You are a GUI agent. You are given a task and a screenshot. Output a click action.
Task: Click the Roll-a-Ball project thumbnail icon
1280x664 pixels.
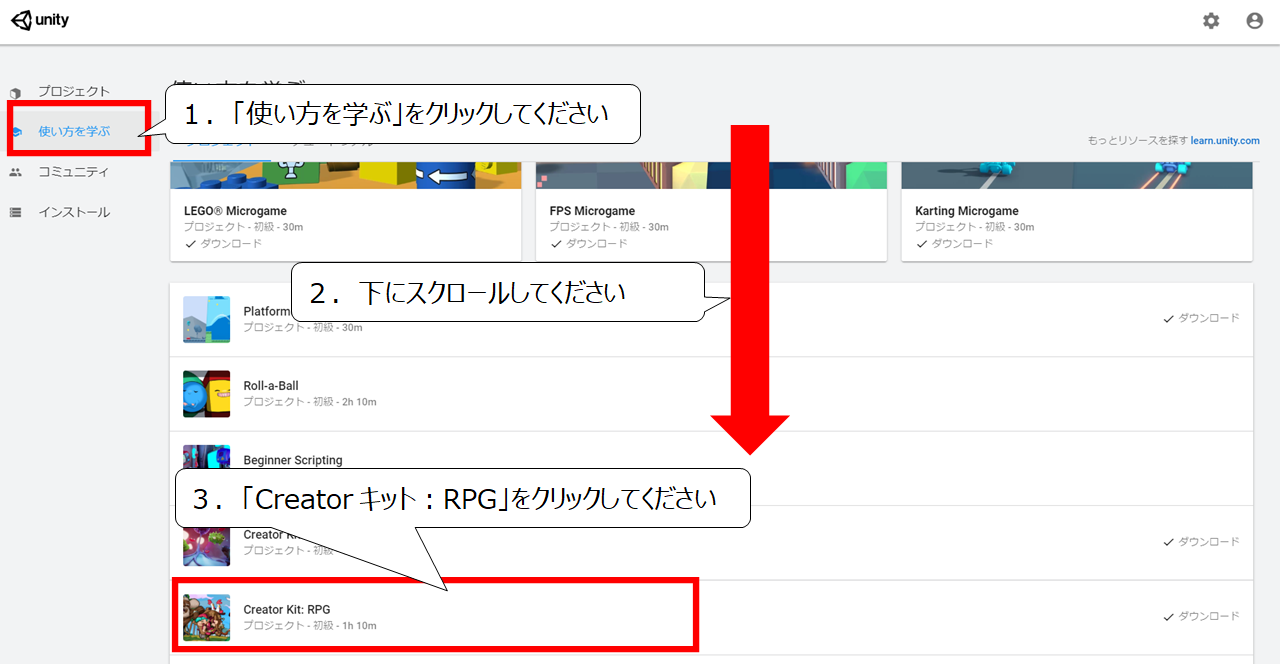click(207, 394)
